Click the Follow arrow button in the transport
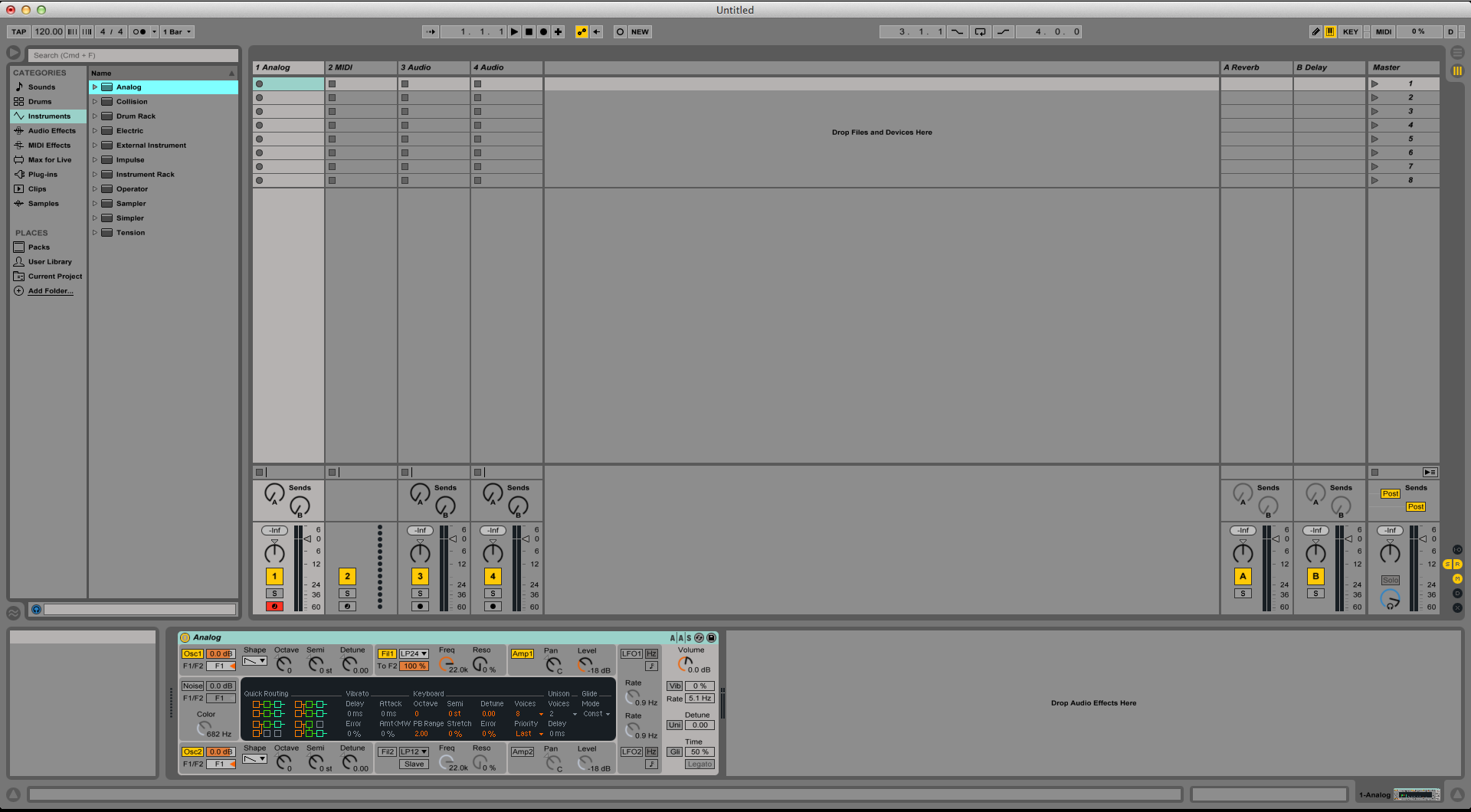Viewport: 1471px width, 812px height. pos(431,31)
